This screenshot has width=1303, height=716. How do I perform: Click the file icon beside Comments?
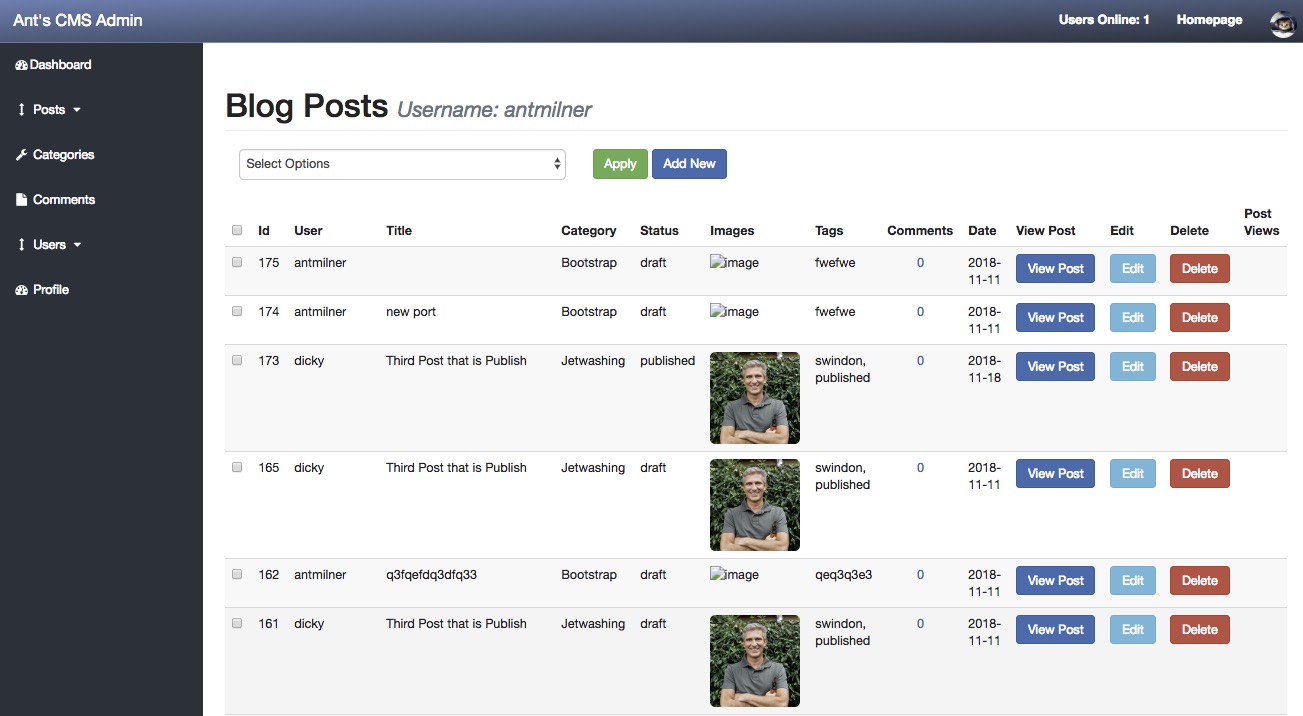click(x=22, y=200)
